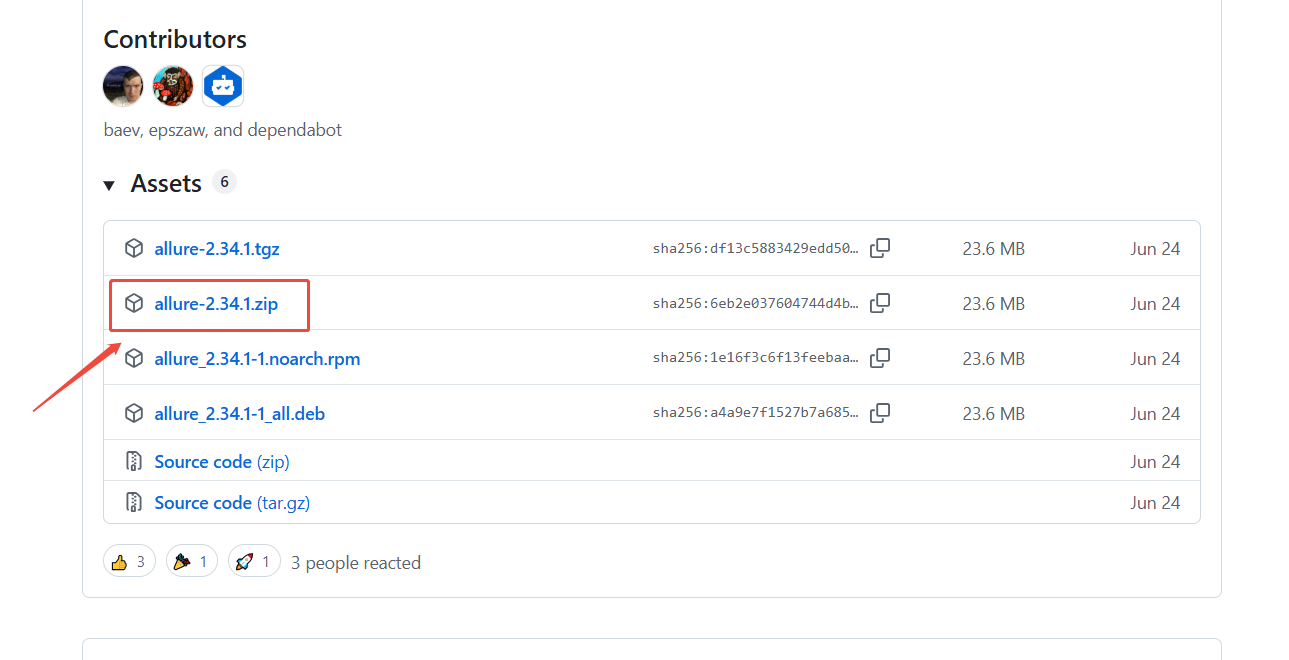Viewport: 1289px width, 660px height.
Task: Open the dependabot contributor avatar
Action: click(x=223, y=86)
